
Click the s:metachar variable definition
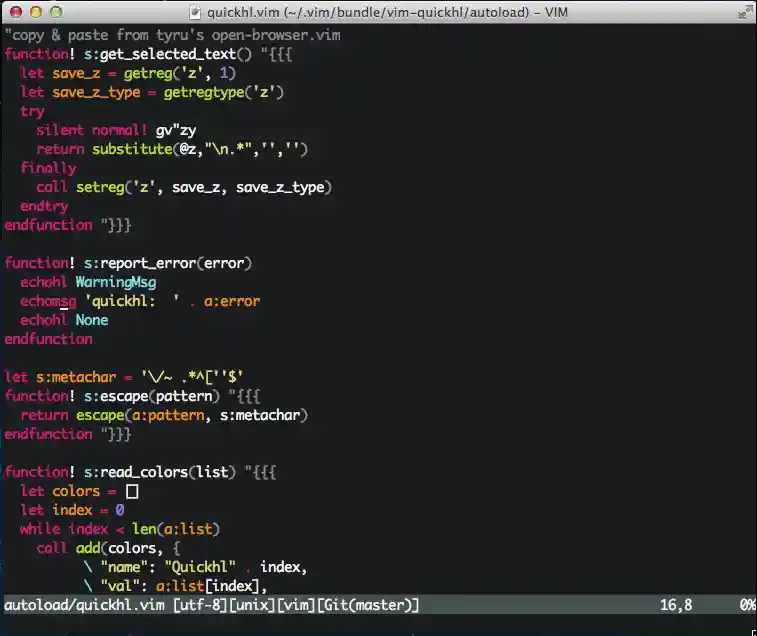[76, 377]
